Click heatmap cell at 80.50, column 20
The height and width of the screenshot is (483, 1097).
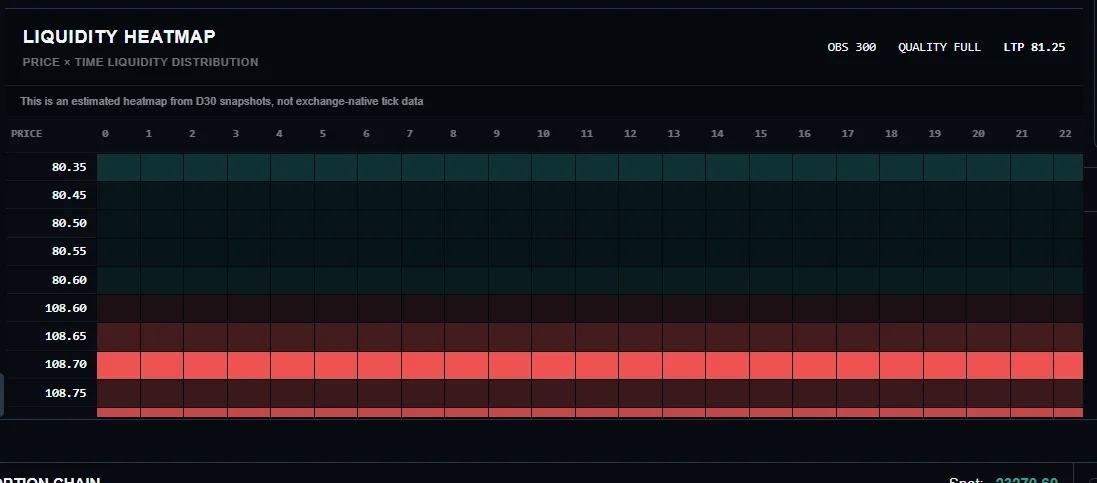(988, 224)
